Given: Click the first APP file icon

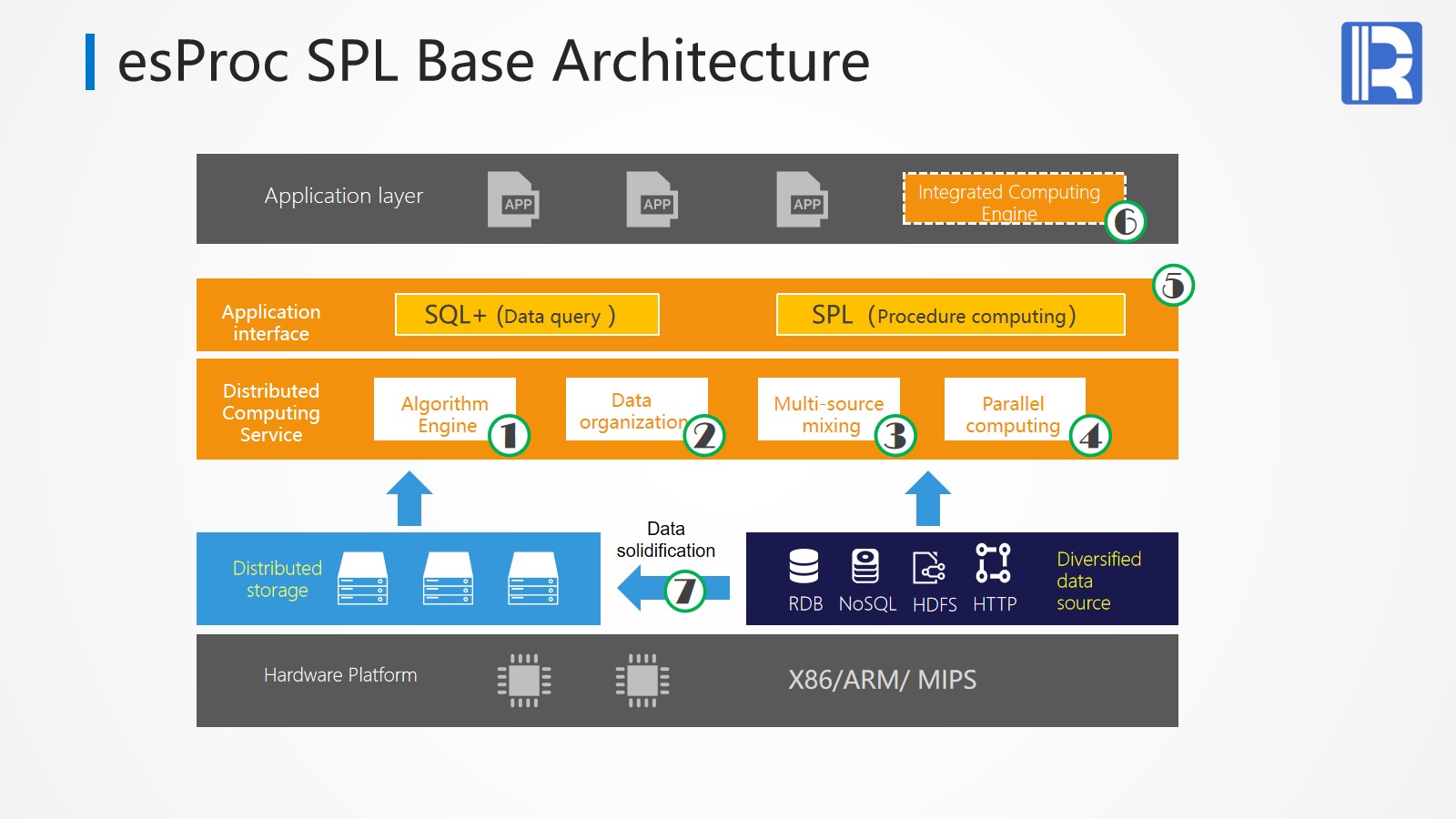Looking at the screenshot, I should point(513,199).
